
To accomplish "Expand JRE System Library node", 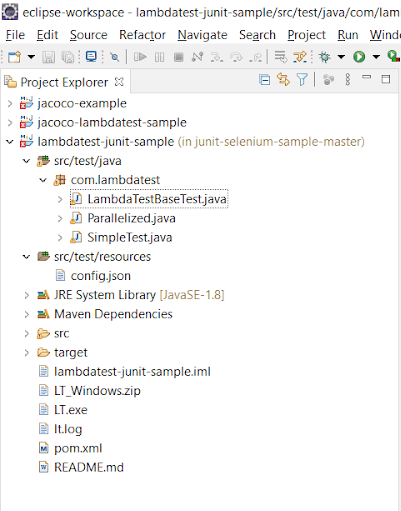I will (x=27, y=295).
